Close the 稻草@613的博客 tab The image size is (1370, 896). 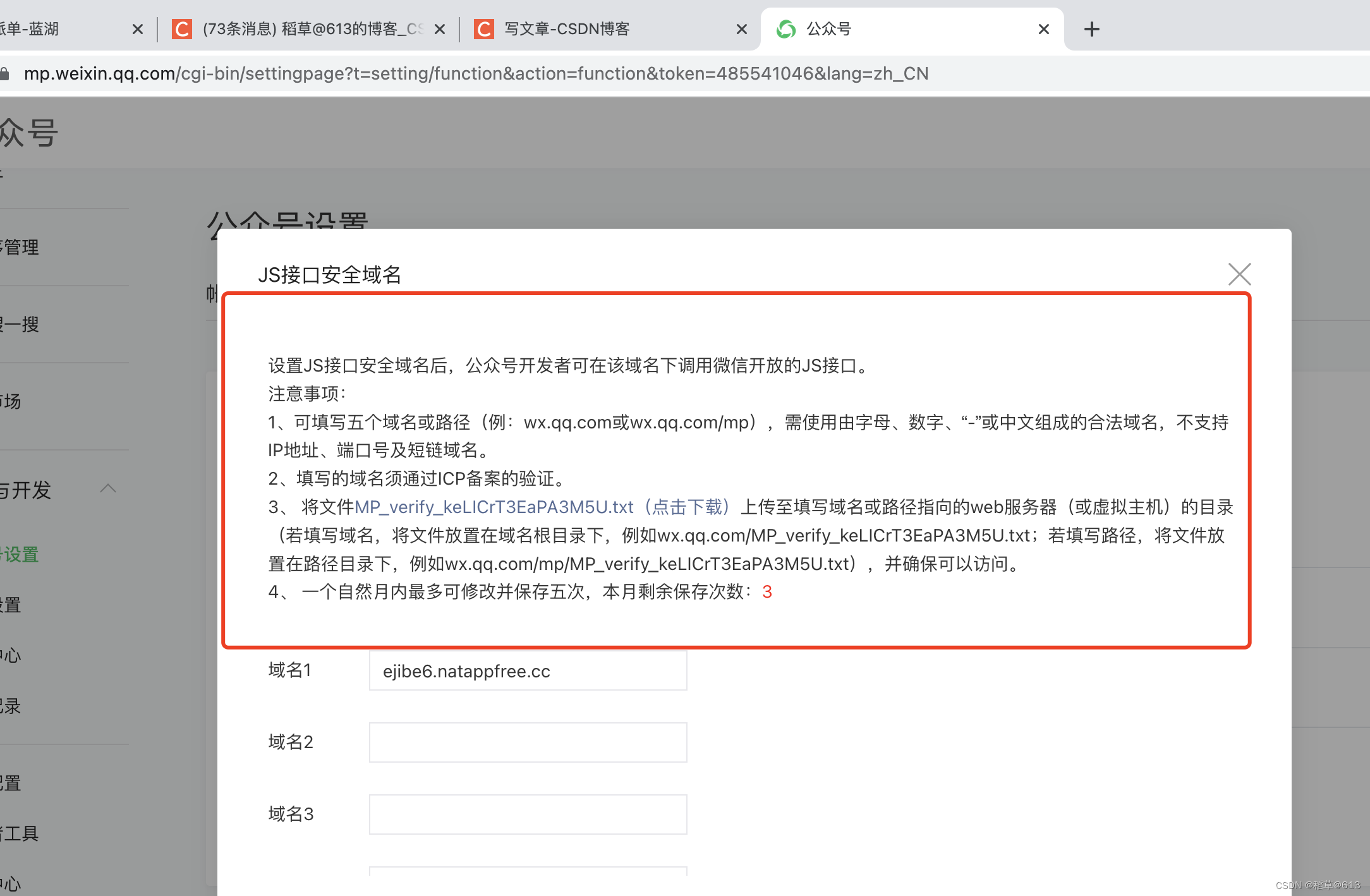click(x=440, y=29)
